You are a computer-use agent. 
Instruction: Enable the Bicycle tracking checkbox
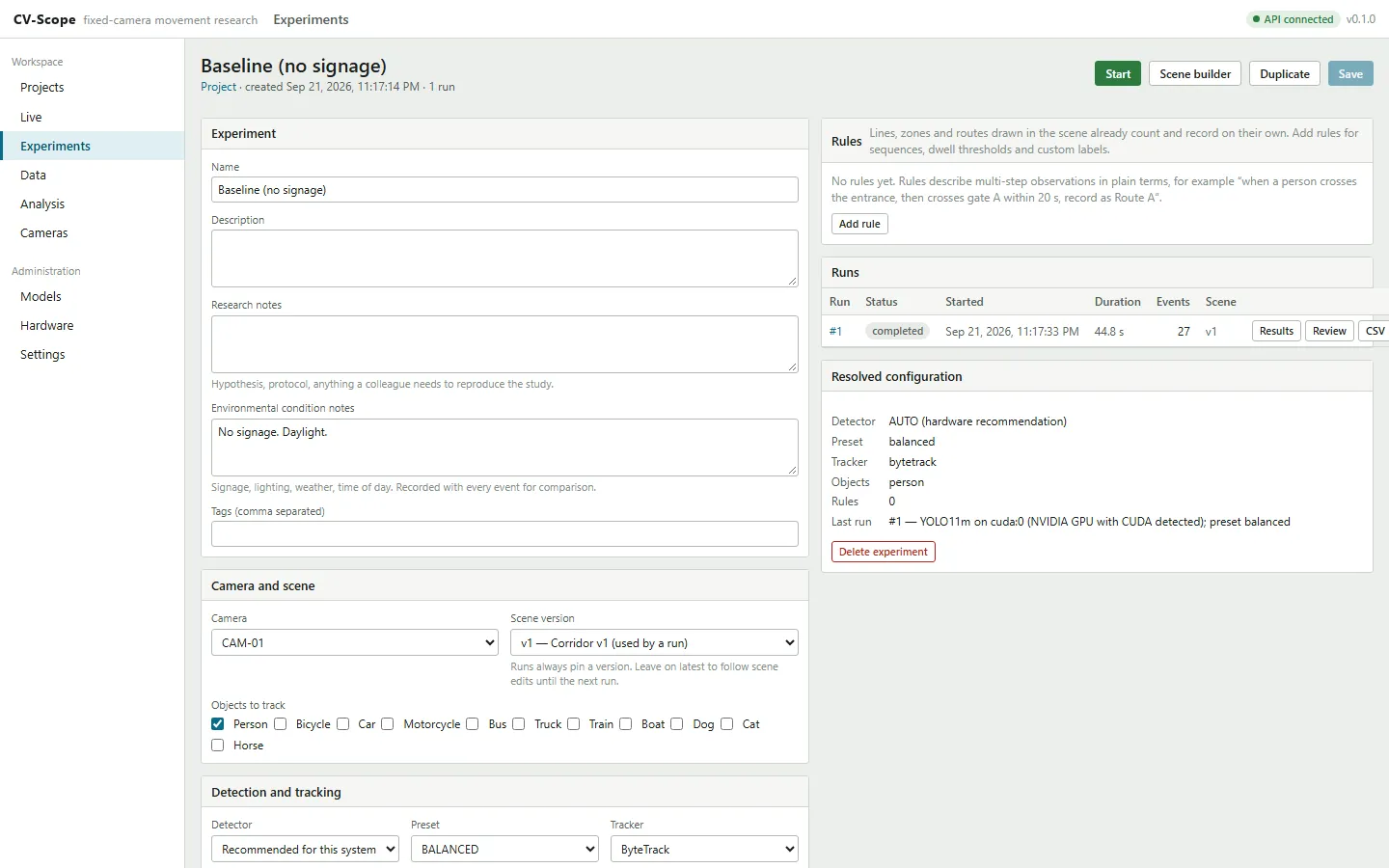point(281,724)
